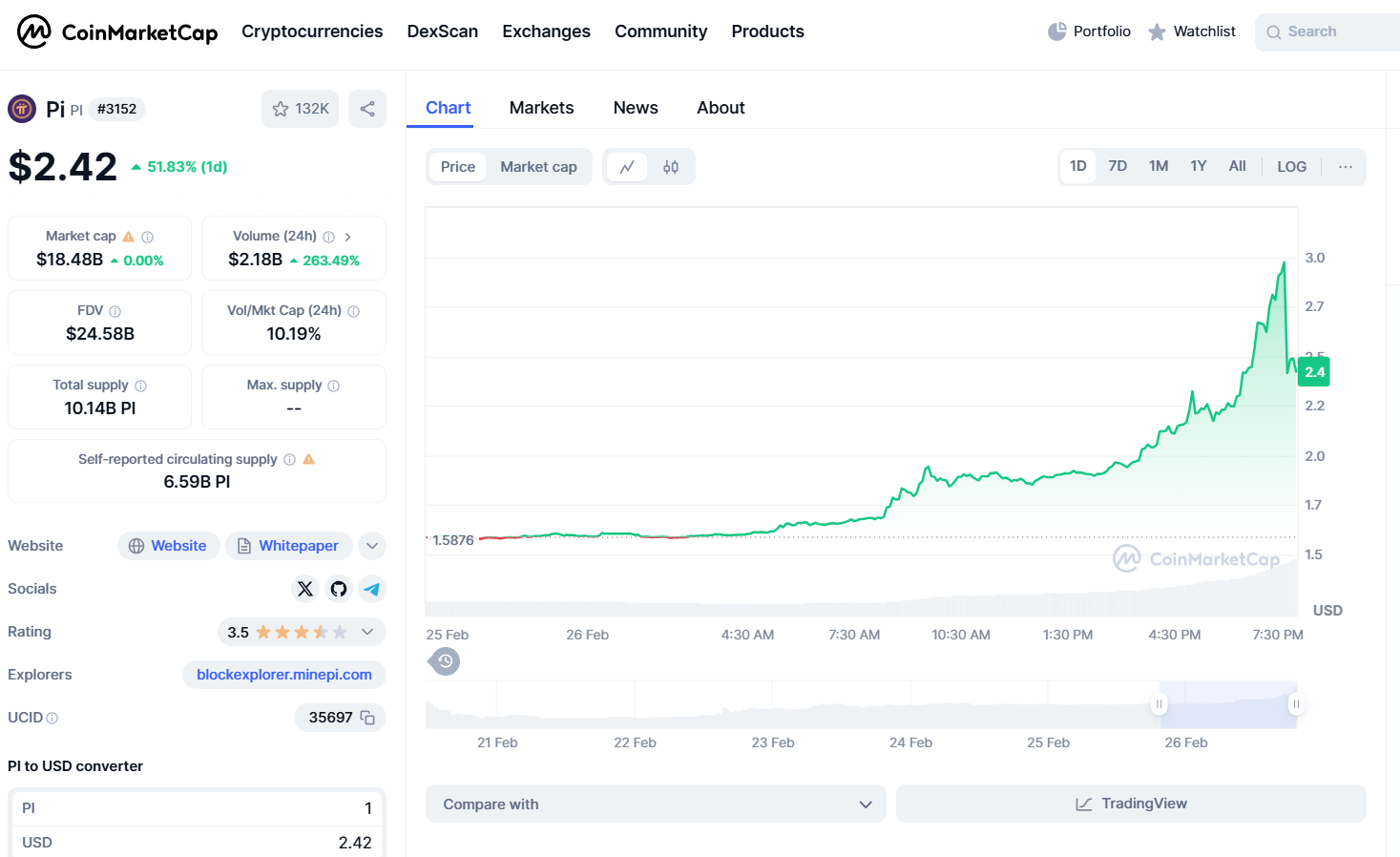This screenshot has height=857, width=1400.
Task: Show the Max. supply info icon
Action: [333, 386]
